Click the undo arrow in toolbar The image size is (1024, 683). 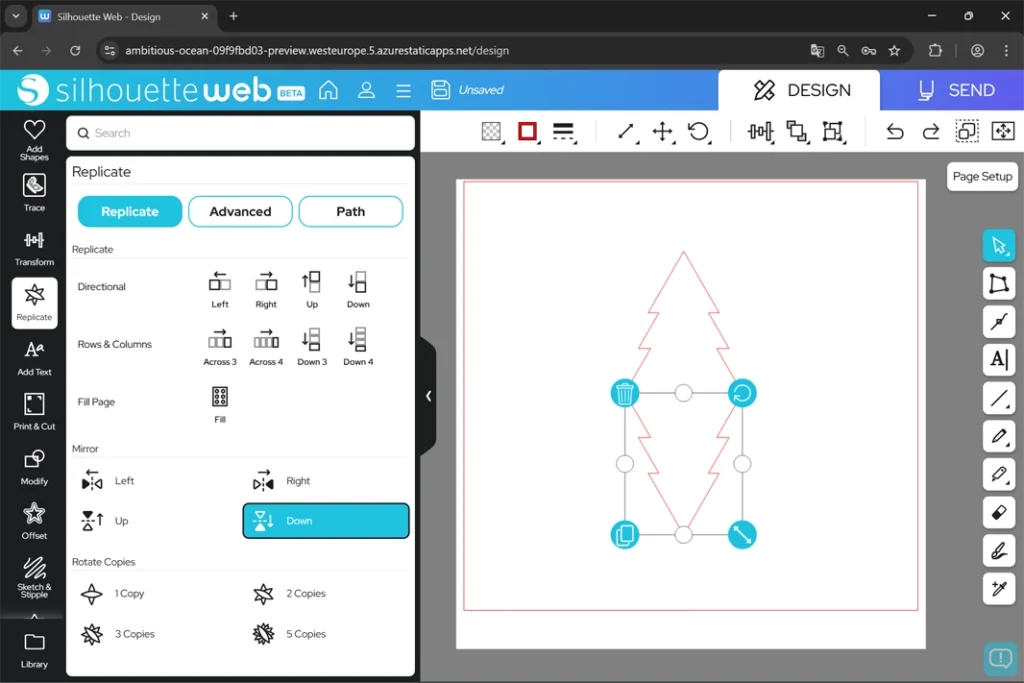(x=895, y=132)
